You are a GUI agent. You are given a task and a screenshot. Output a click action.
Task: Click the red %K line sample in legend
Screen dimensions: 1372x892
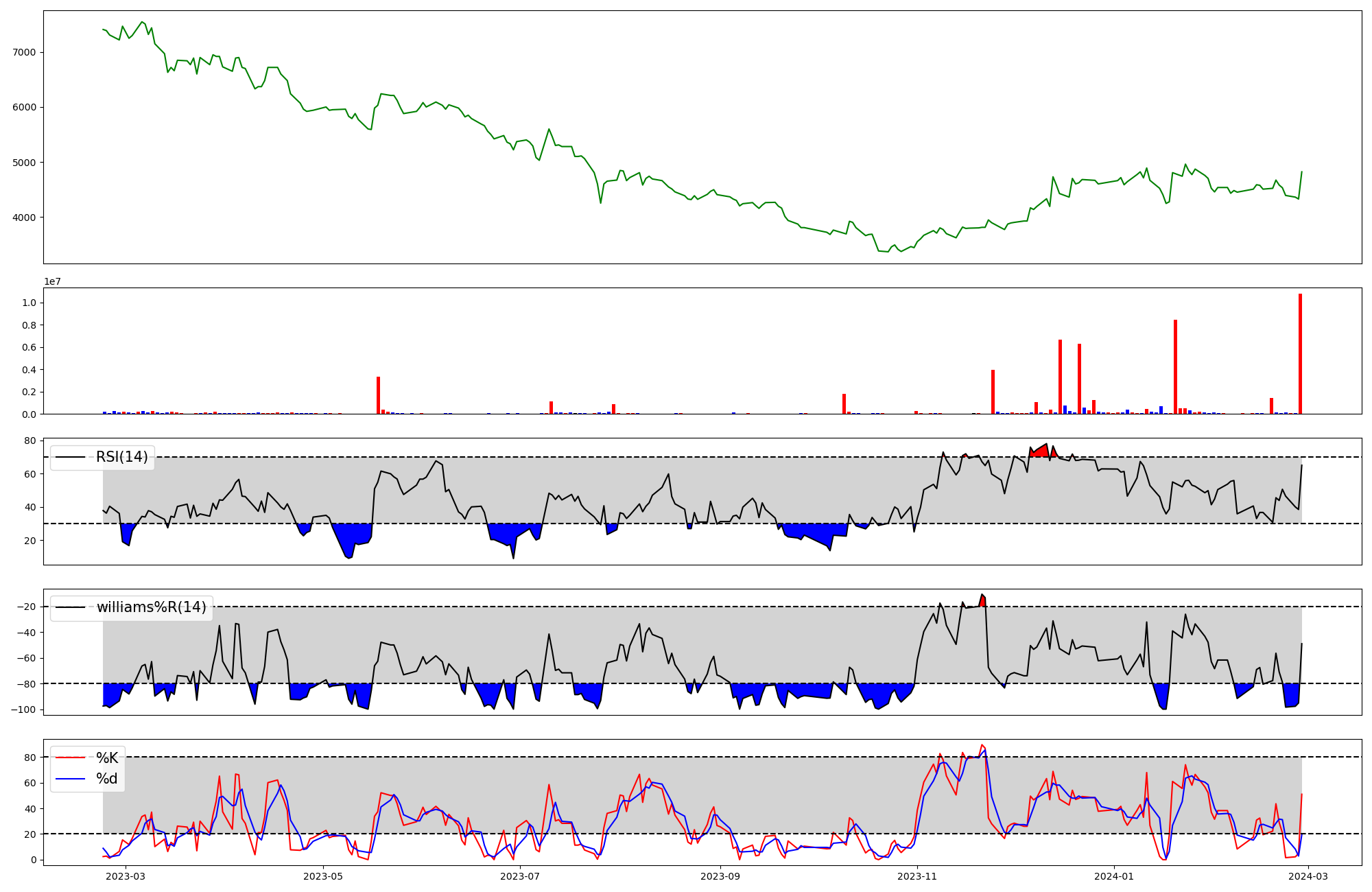pos(70,758)
